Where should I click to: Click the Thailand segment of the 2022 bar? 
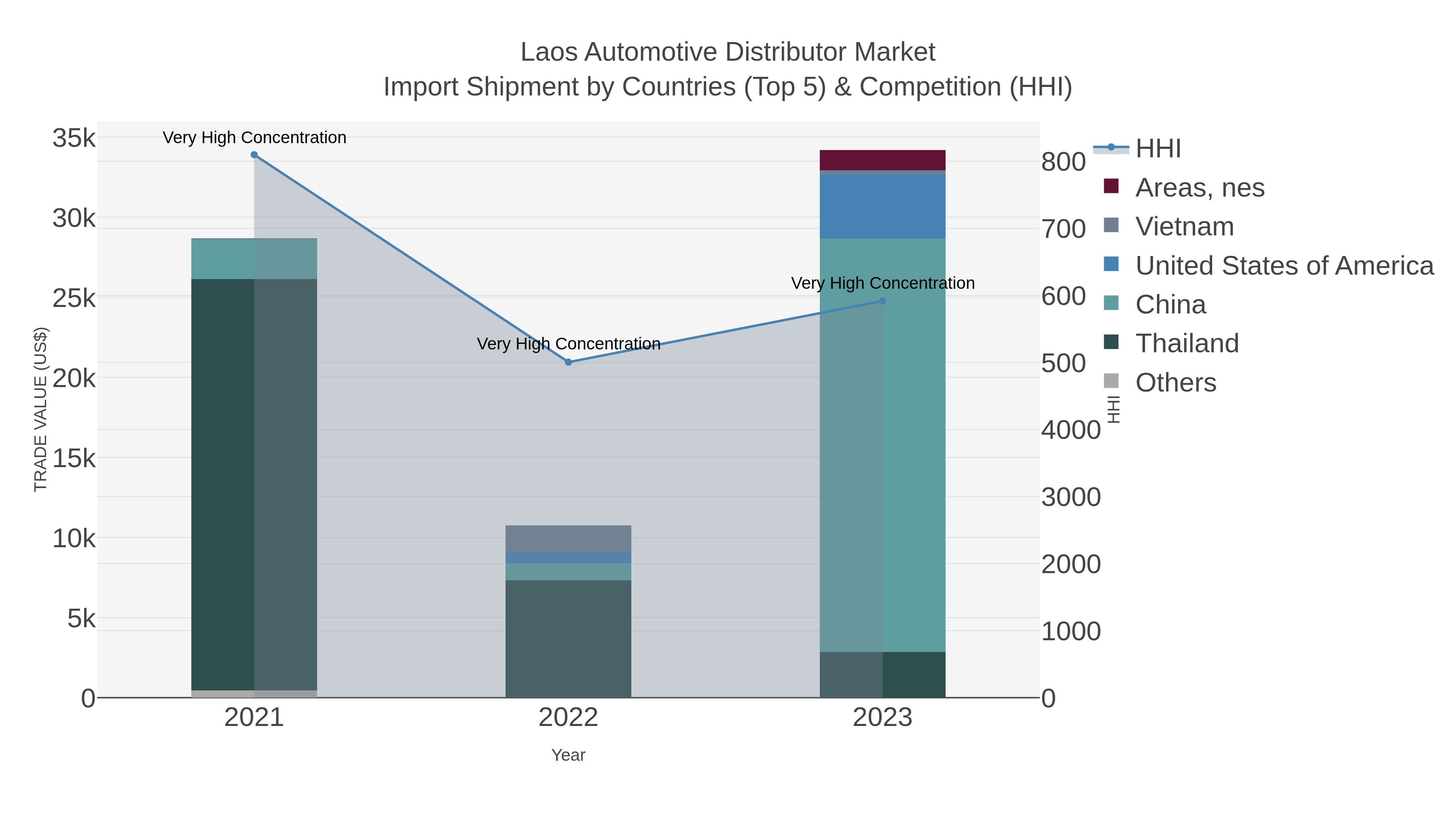click(568, 639)
